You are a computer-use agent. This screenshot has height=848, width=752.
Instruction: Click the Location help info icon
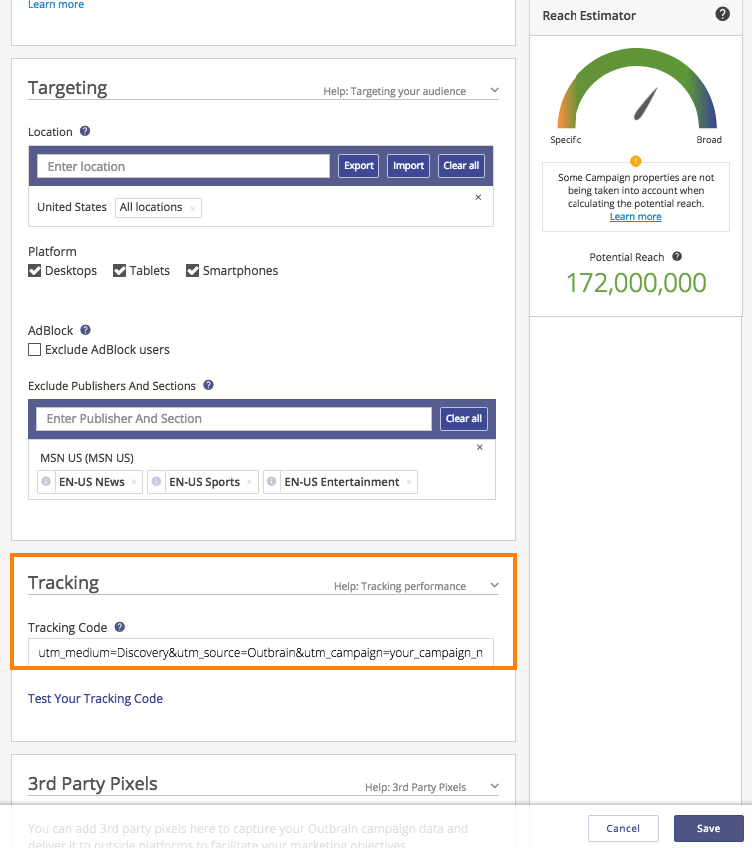pos(85,131)
